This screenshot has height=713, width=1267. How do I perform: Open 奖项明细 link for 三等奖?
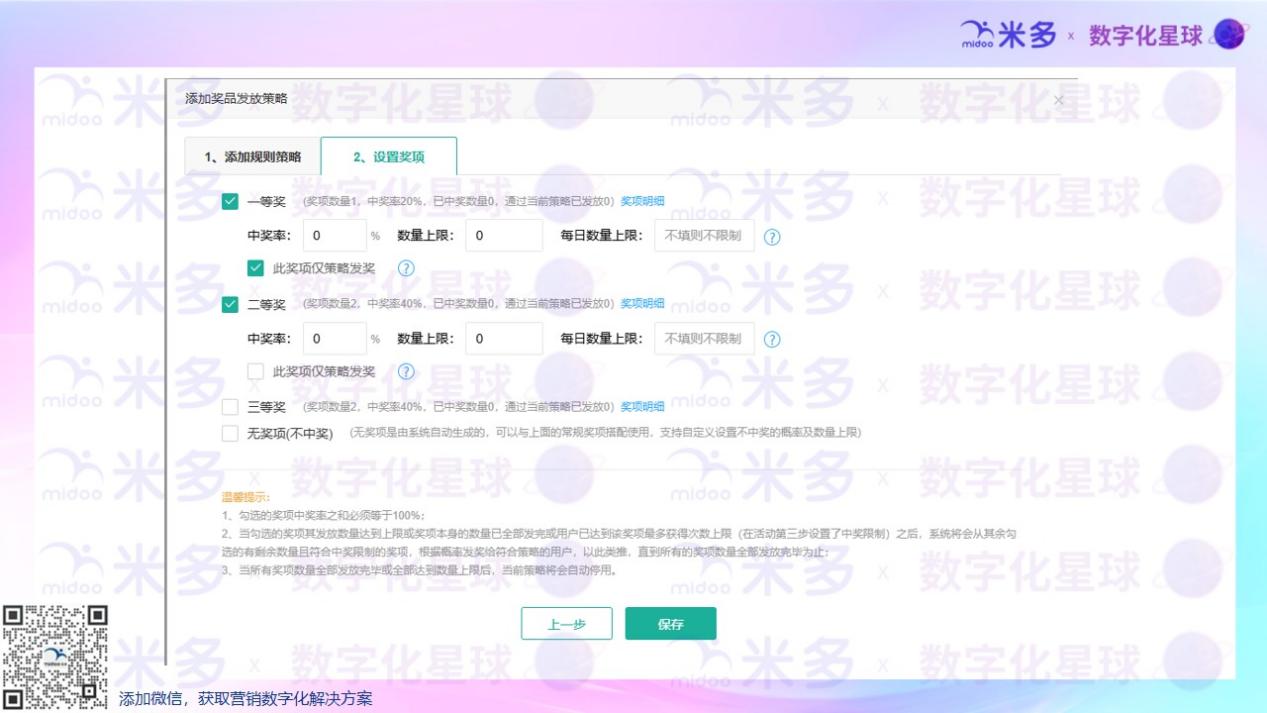[642, 407]
